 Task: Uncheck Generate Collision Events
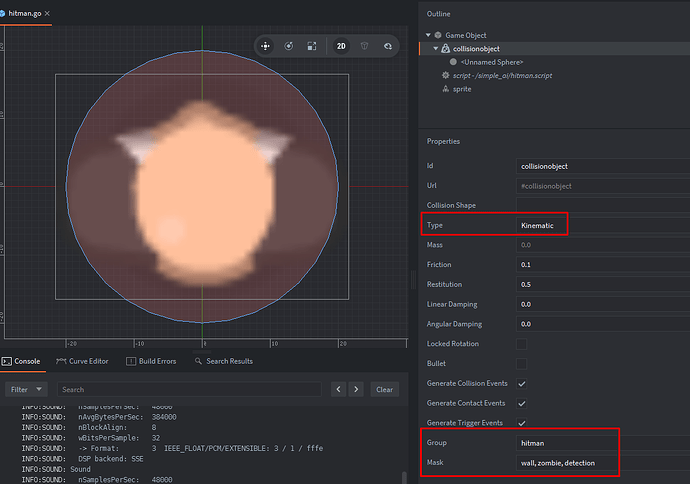tap(521, 384)
